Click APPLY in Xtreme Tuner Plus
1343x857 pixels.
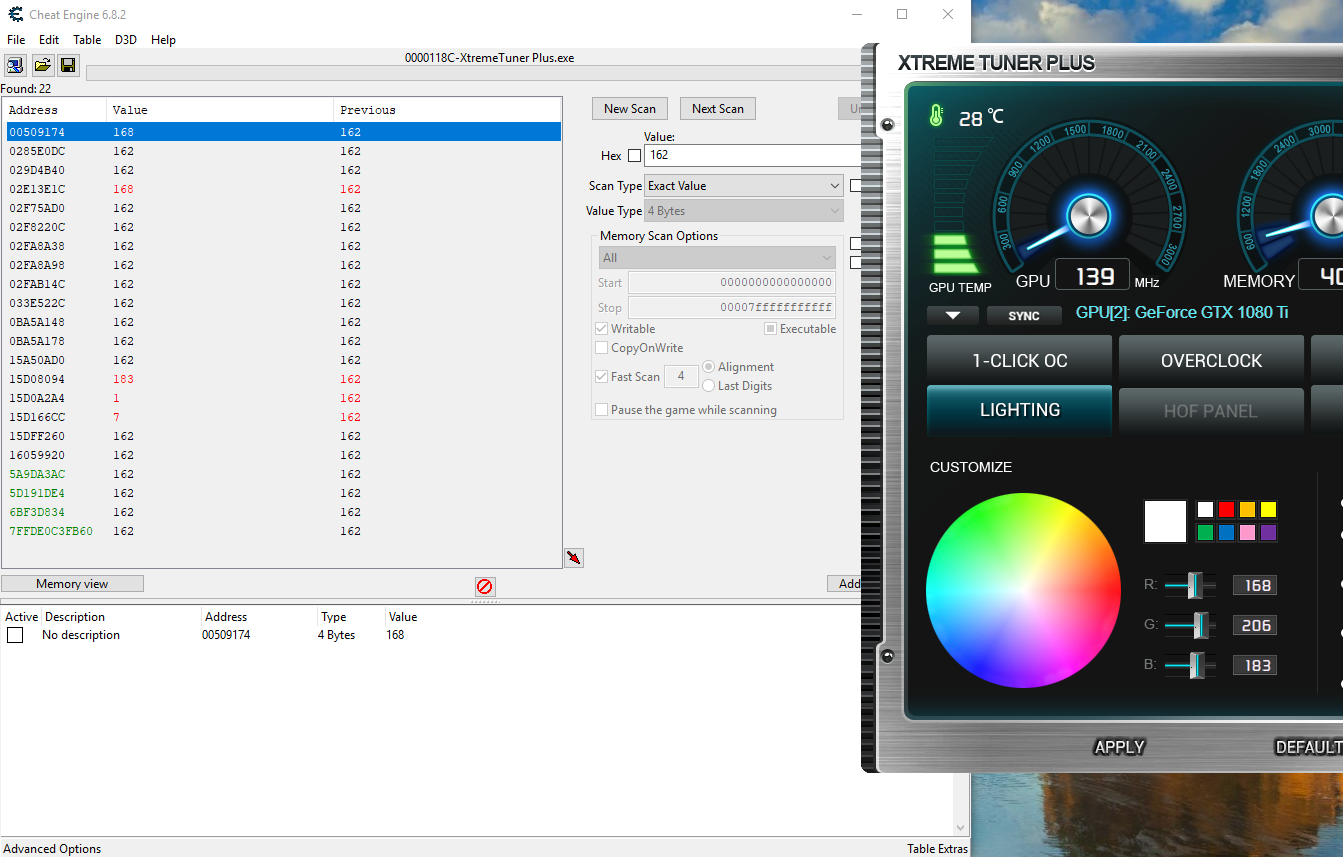click(x=1119, y=747)
